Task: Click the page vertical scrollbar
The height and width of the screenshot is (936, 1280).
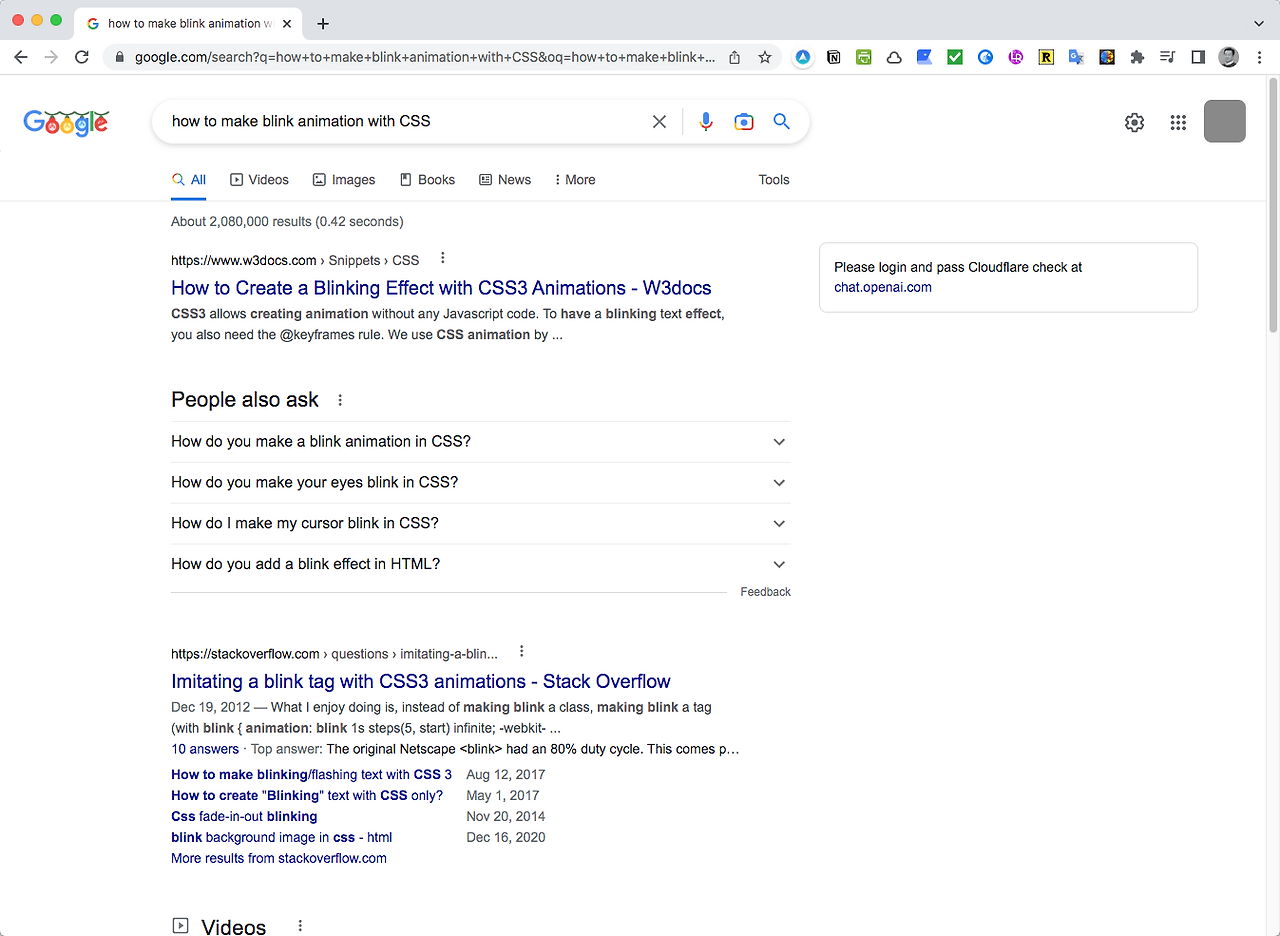Action: pyautogui.click(x=1273, y=205)
